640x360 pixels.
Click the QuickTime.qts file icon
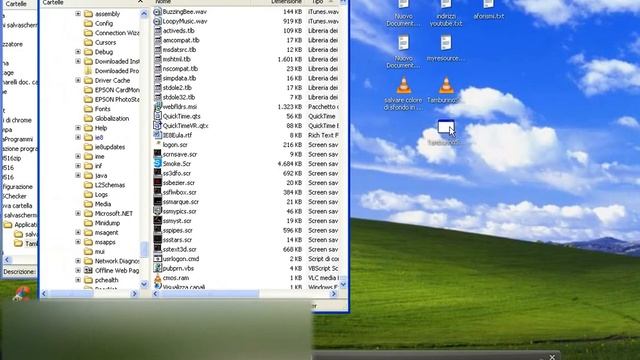pyautogui.click(x=158, y=116)
